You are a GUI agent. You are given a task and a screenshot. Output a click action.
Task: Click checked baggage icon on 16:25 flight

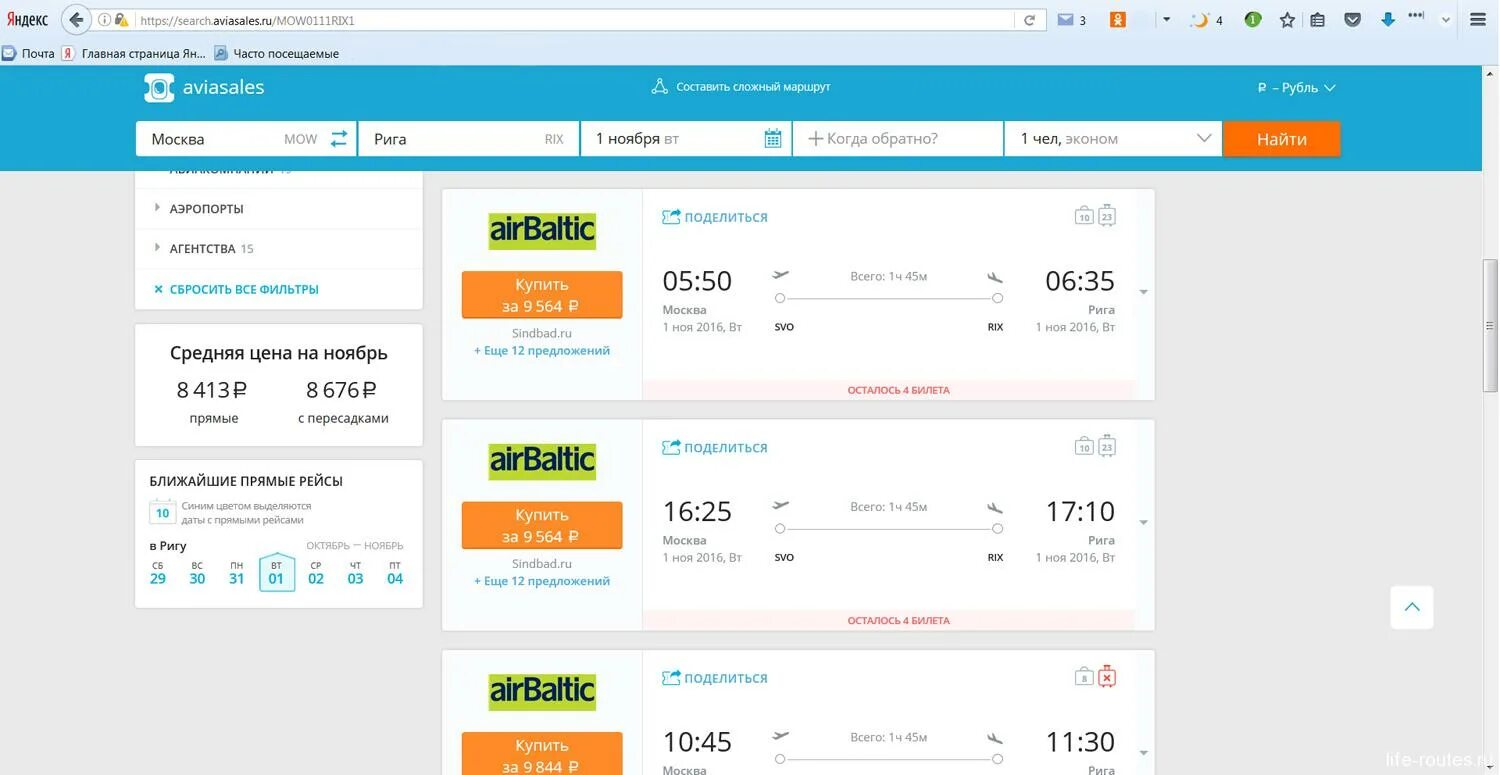click(x=1106, y=446)
